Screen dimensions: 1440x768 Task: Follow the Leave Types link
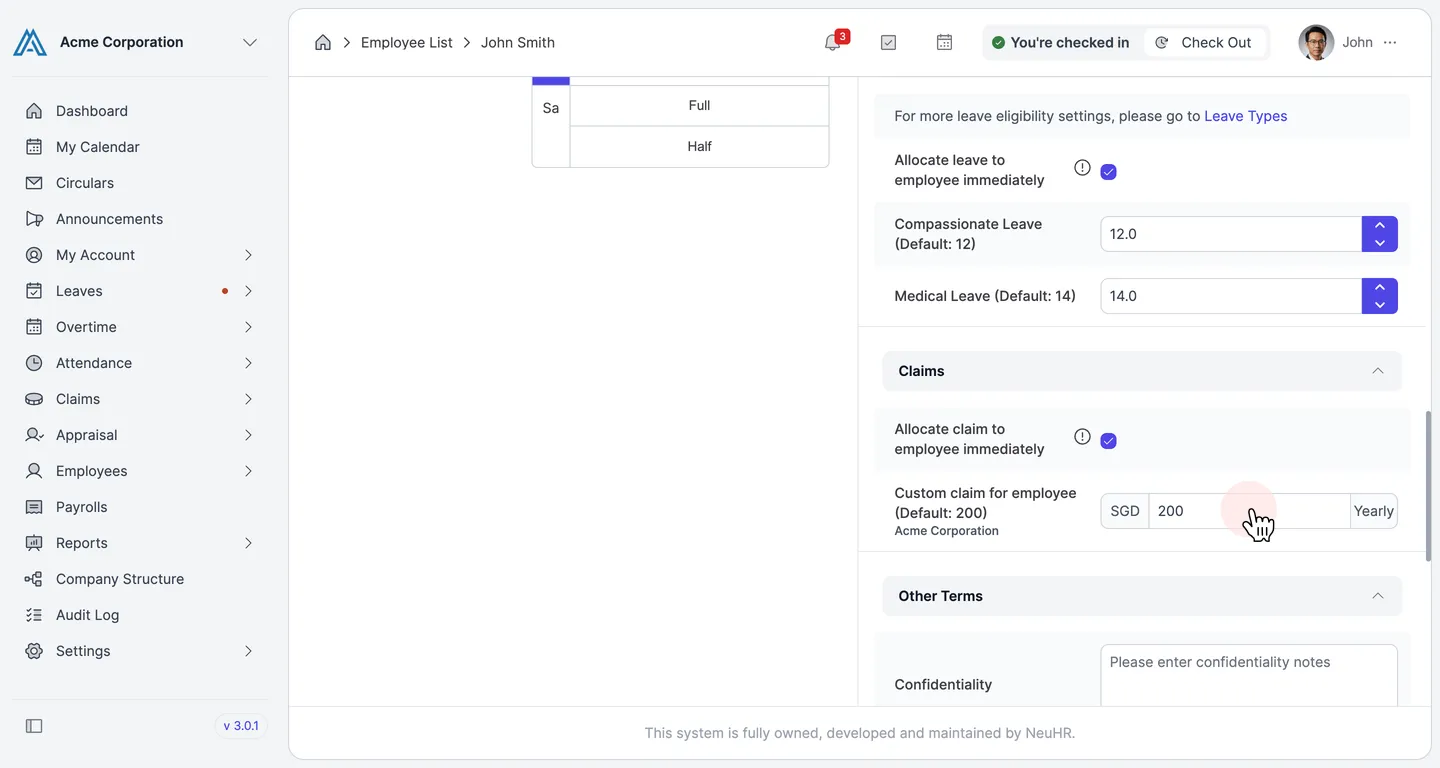click(1245, 116)
